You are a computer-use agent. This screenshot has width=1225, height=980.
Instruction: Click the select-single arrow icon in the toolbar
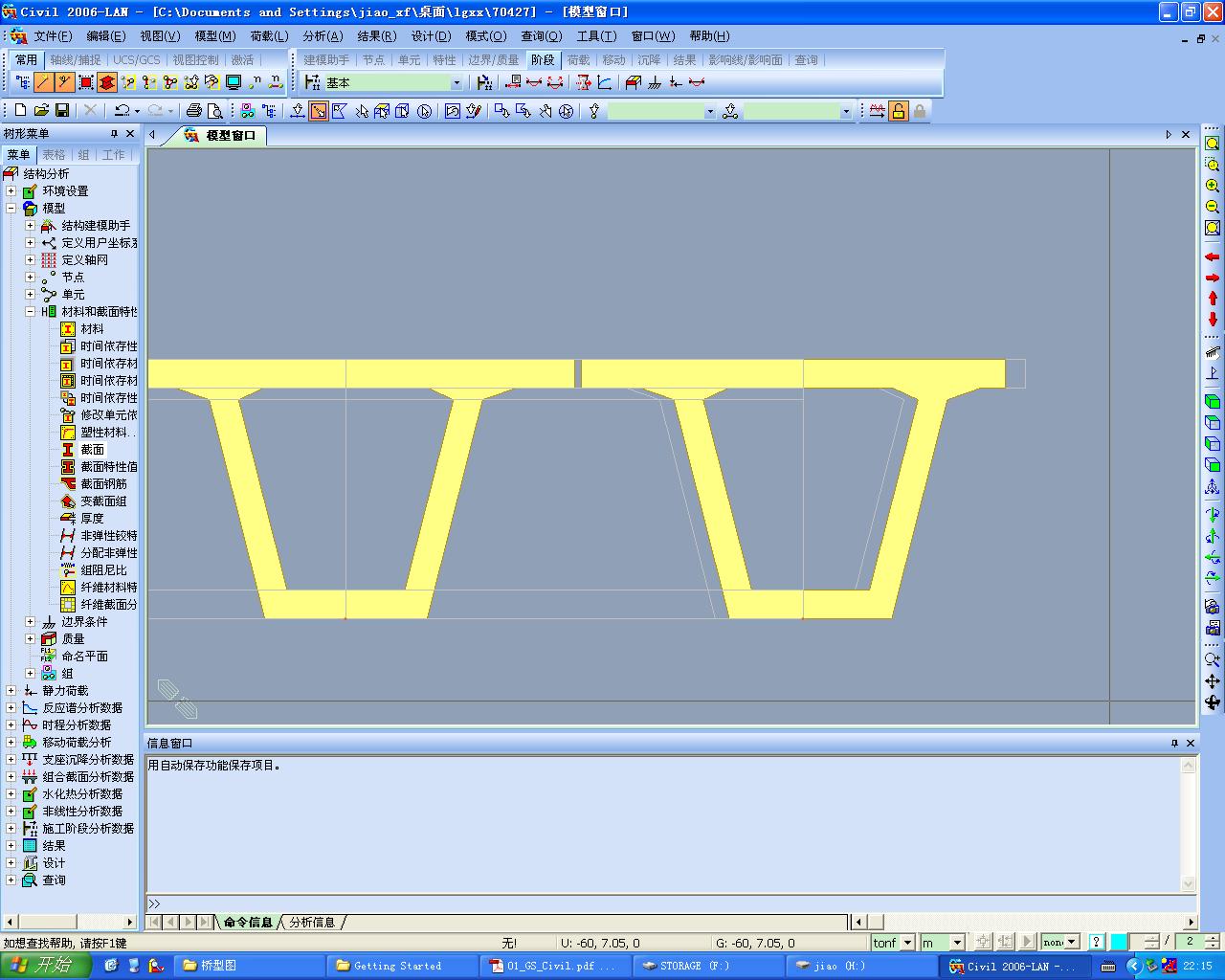tap(362, 111)
